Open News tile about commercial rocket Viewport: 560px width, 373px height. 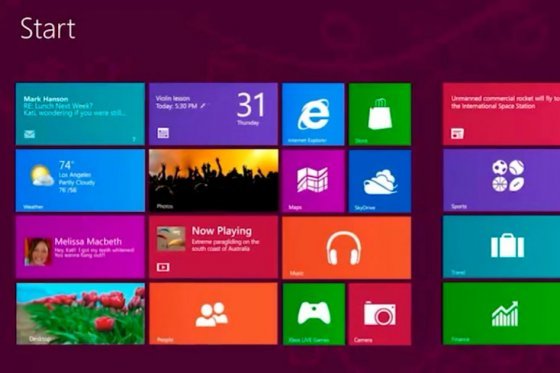[x=501, y=114]
